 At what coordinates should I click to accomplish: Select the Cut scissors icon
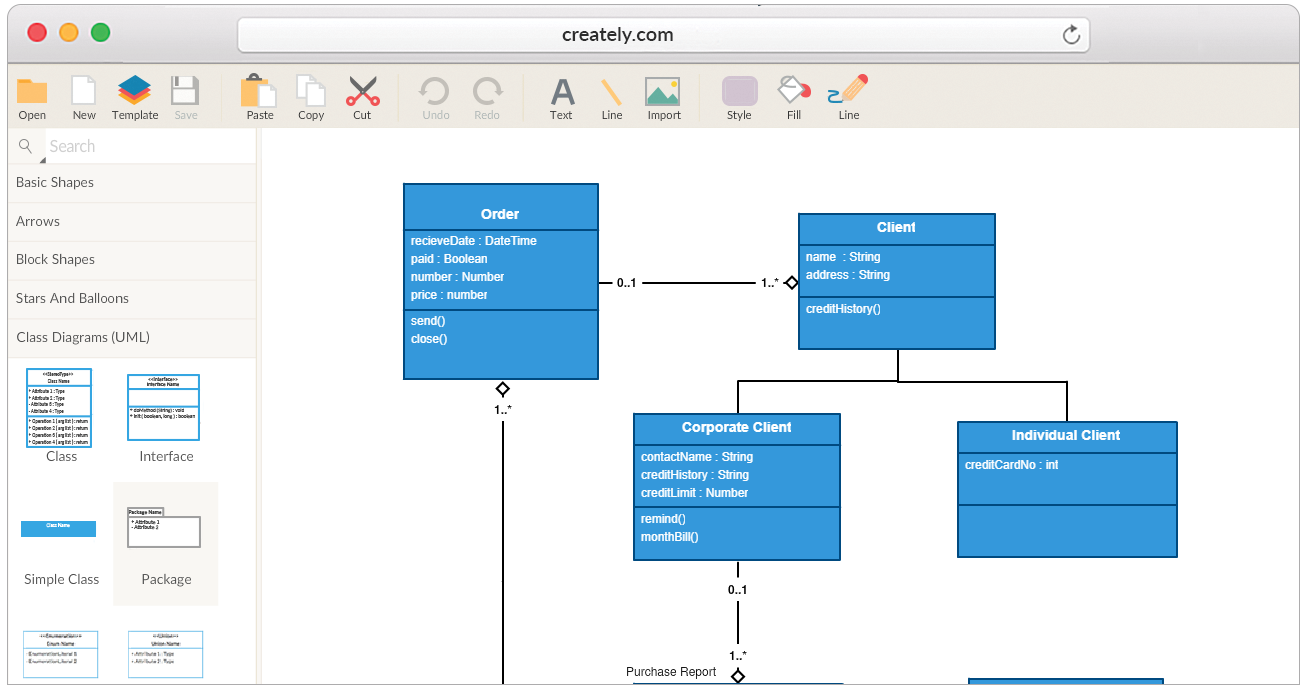[362, 93]
